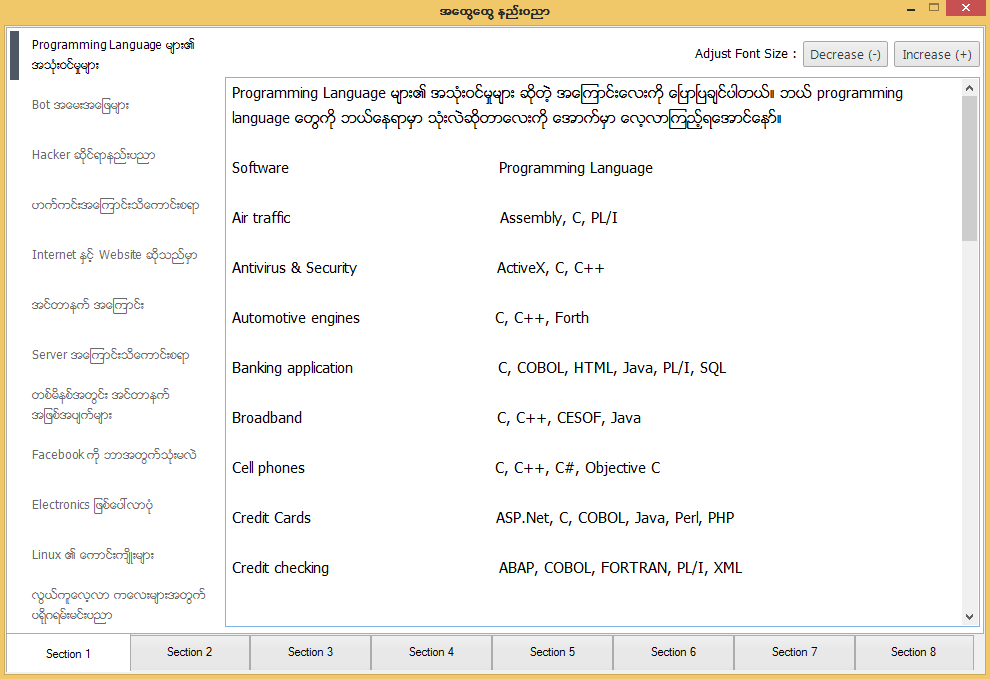
Task: Click the Decrease (-) font size button
Action: click(x=845, y=54)
